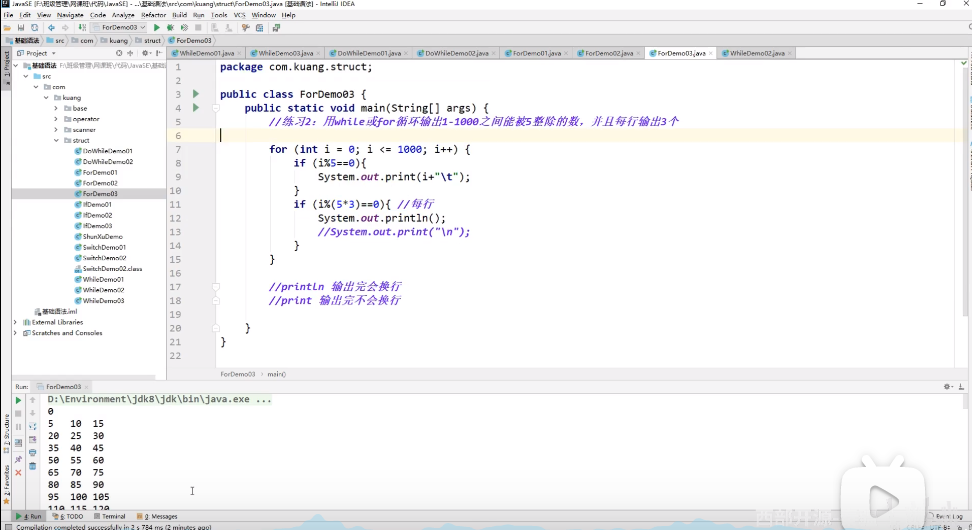Expand the scanner package node
This screenshot has height=530, width=972.
(x=56, y=130)
